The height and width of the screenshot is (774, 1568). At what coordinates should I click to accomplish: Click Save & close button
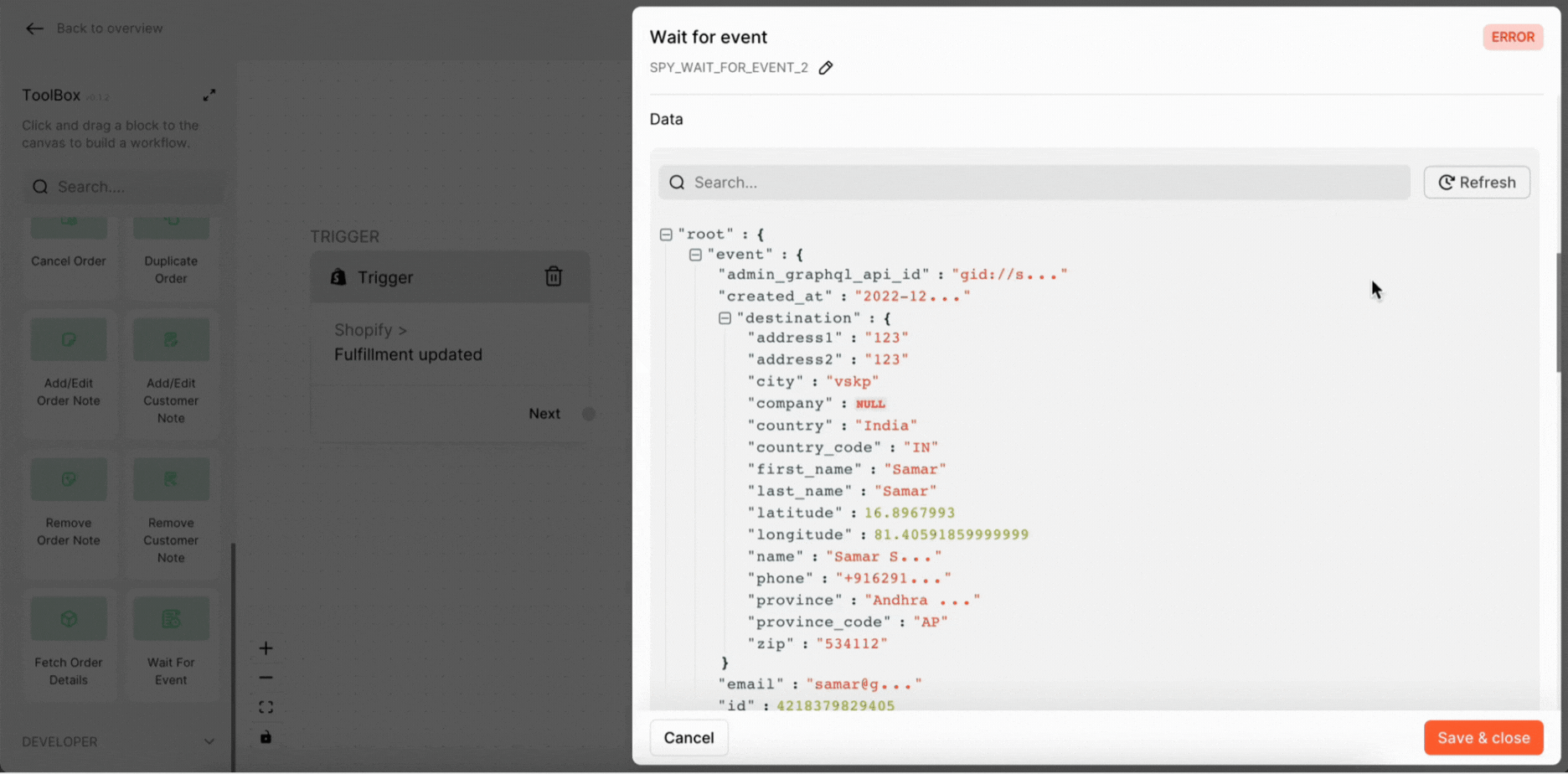point(1483,738)
